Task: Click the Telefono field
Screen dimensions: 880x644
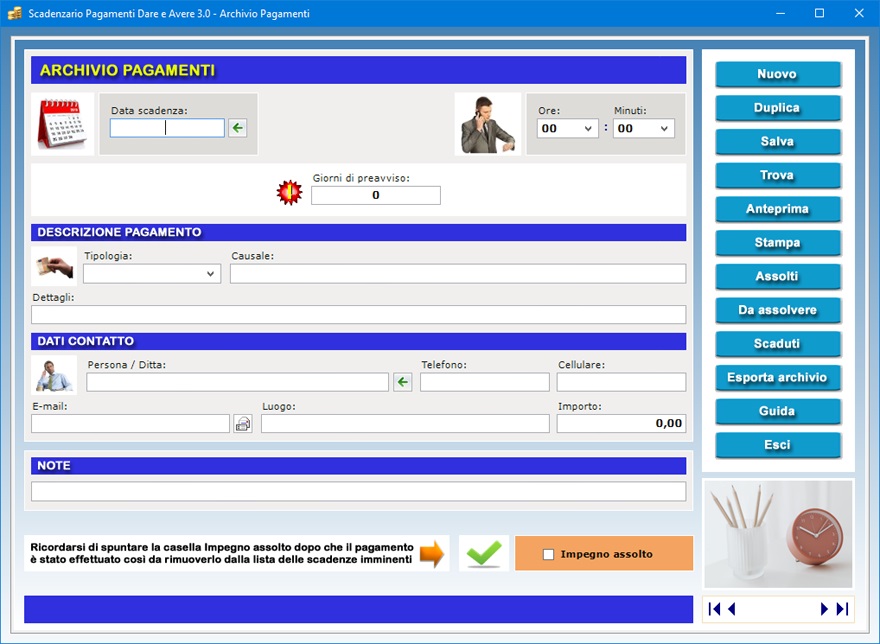Action: [485, 382]
